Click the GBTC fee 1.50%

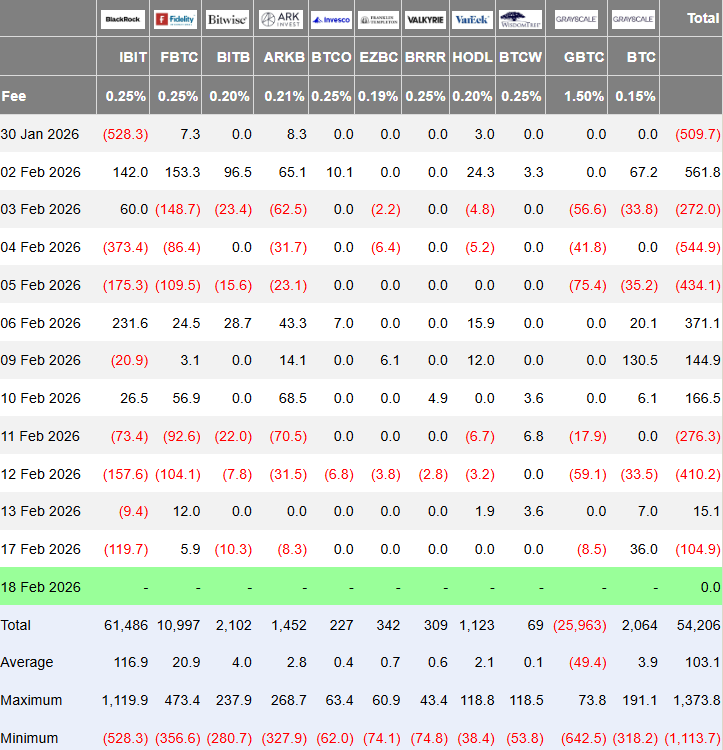coord(586,96)
